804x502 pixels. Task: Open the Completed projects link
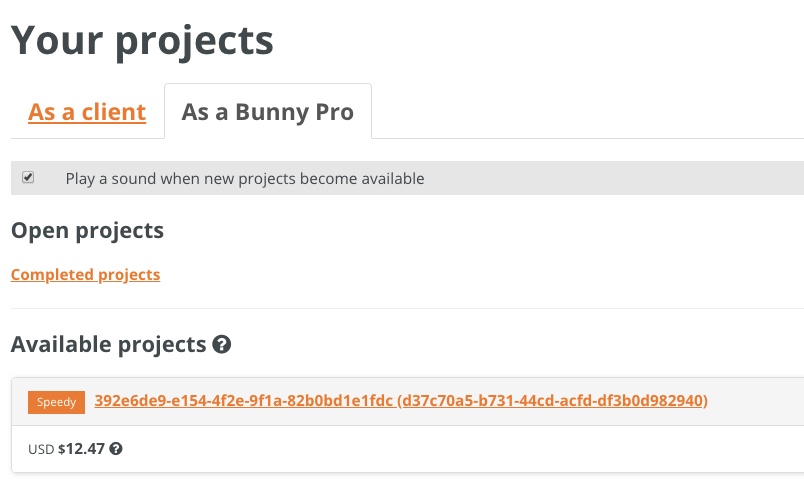coord(85,275)
